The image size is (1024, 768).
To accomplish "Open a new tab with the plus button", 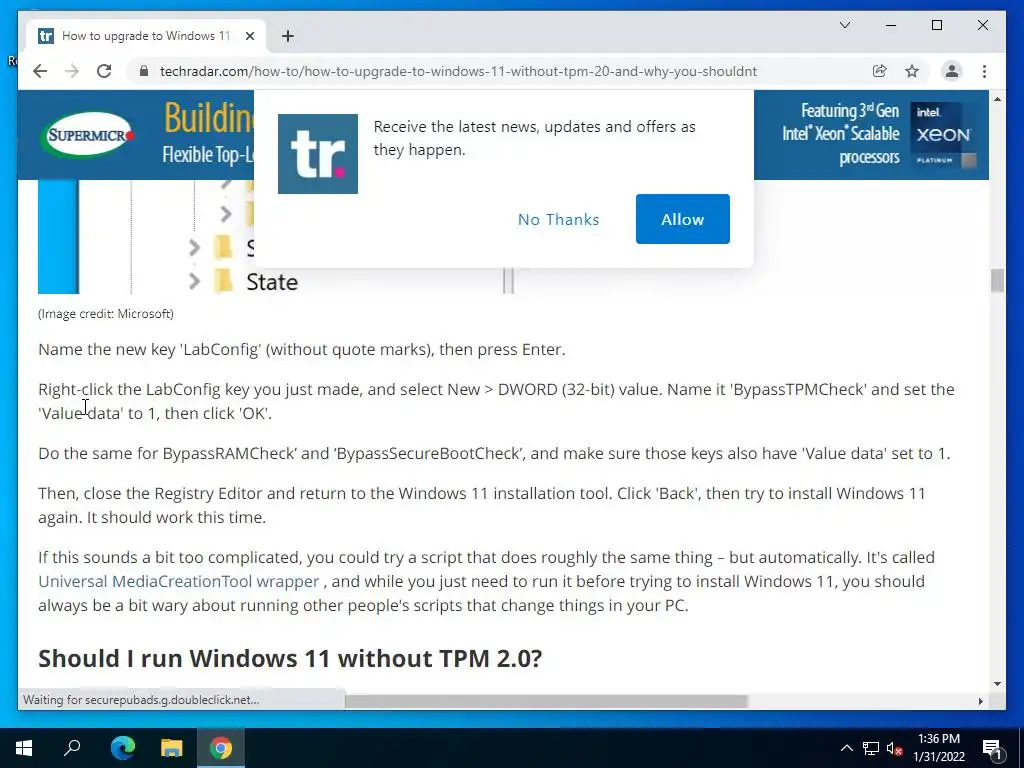I will (288, 36).
